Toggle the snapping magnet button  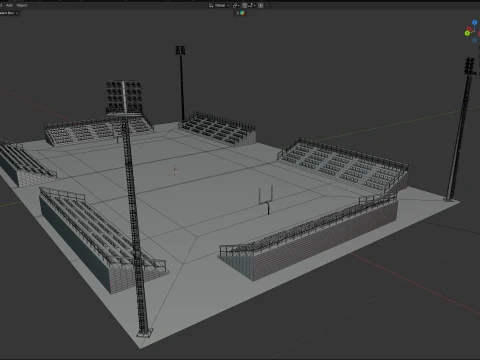244,5
